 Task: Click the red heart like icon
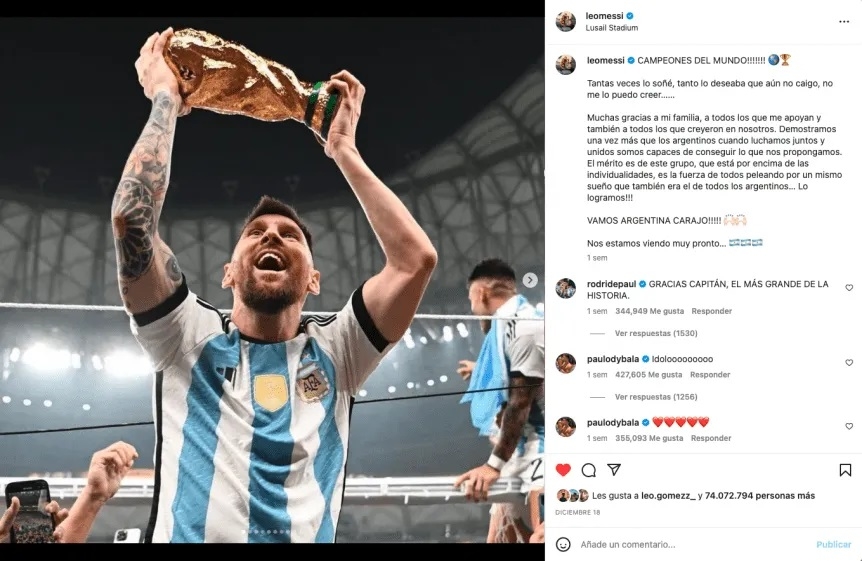coord(563,470)
